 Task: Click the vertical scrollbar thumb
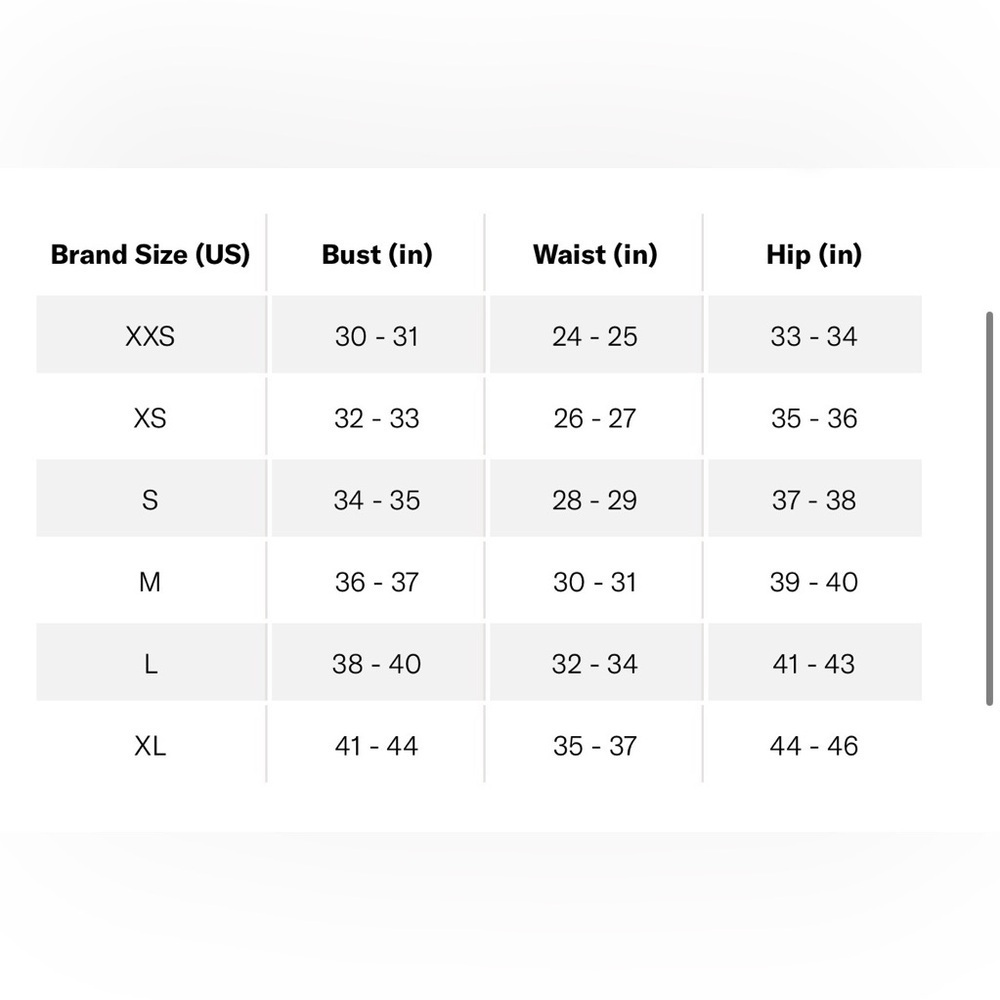pos(989,508)
